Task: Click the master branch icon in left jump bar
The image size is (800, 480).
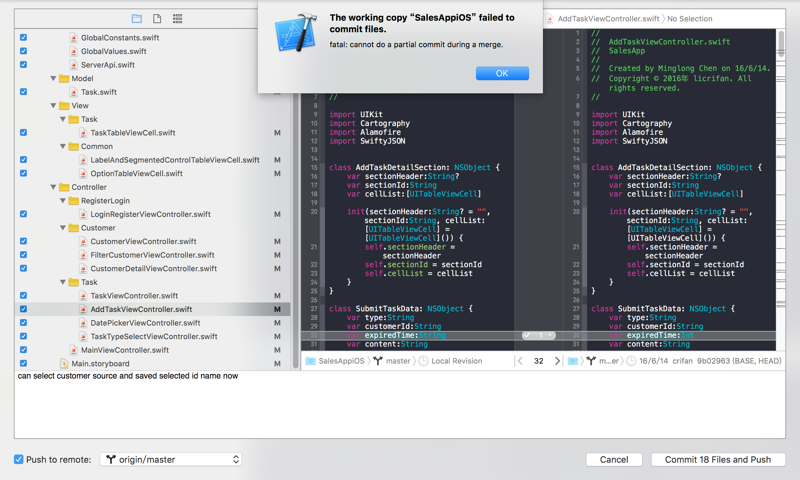Action: (x=378, y=361)
